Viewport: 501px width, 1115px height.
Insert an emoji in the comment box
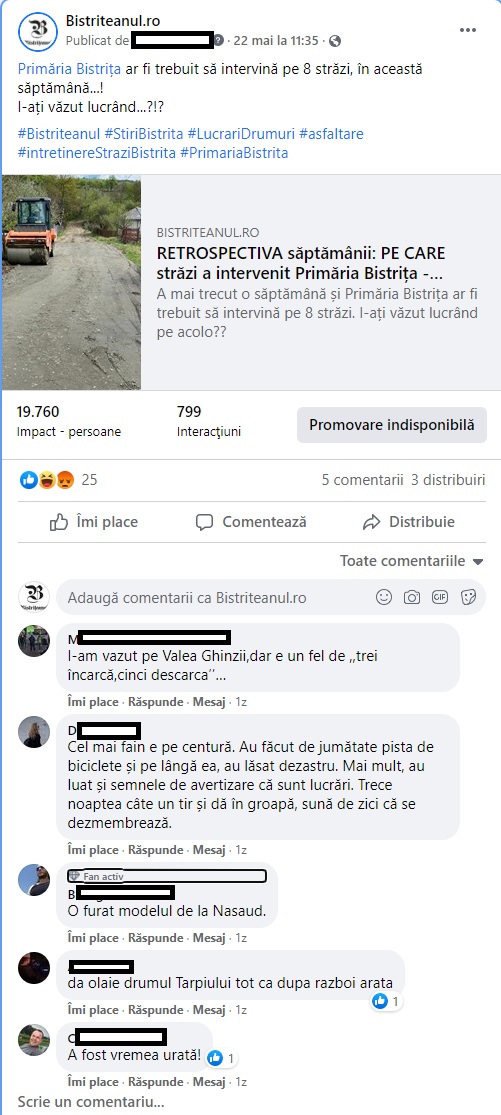point(384,597)
